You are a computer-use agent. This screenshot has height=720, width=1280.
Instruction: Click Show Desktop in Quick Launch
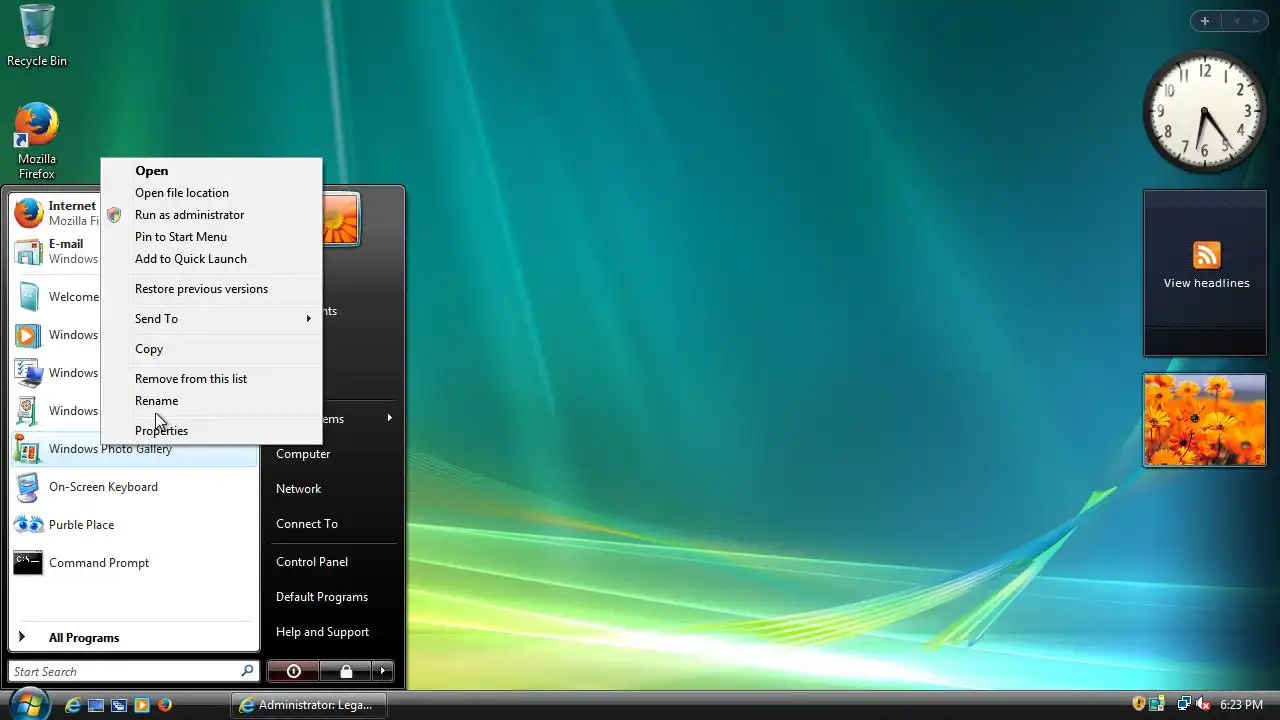pos(96,705)
